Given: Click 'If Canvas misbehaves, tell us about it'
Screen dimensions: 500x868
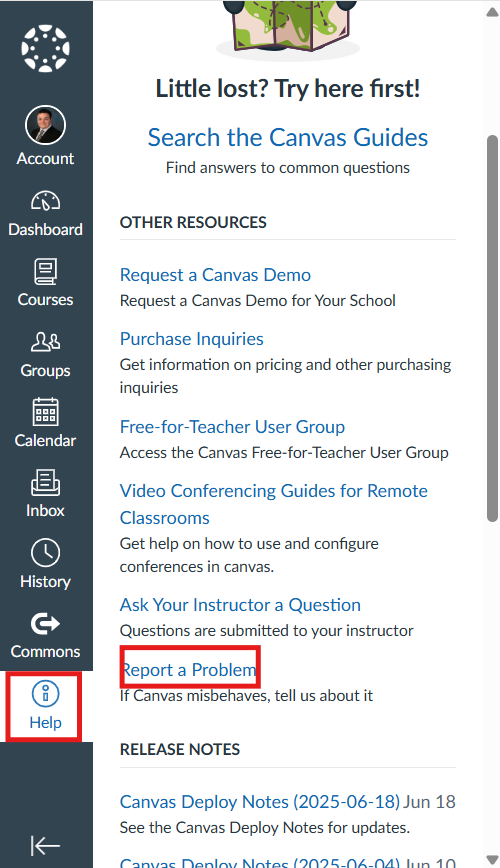Looking at the screenshot, I should 246,695.
